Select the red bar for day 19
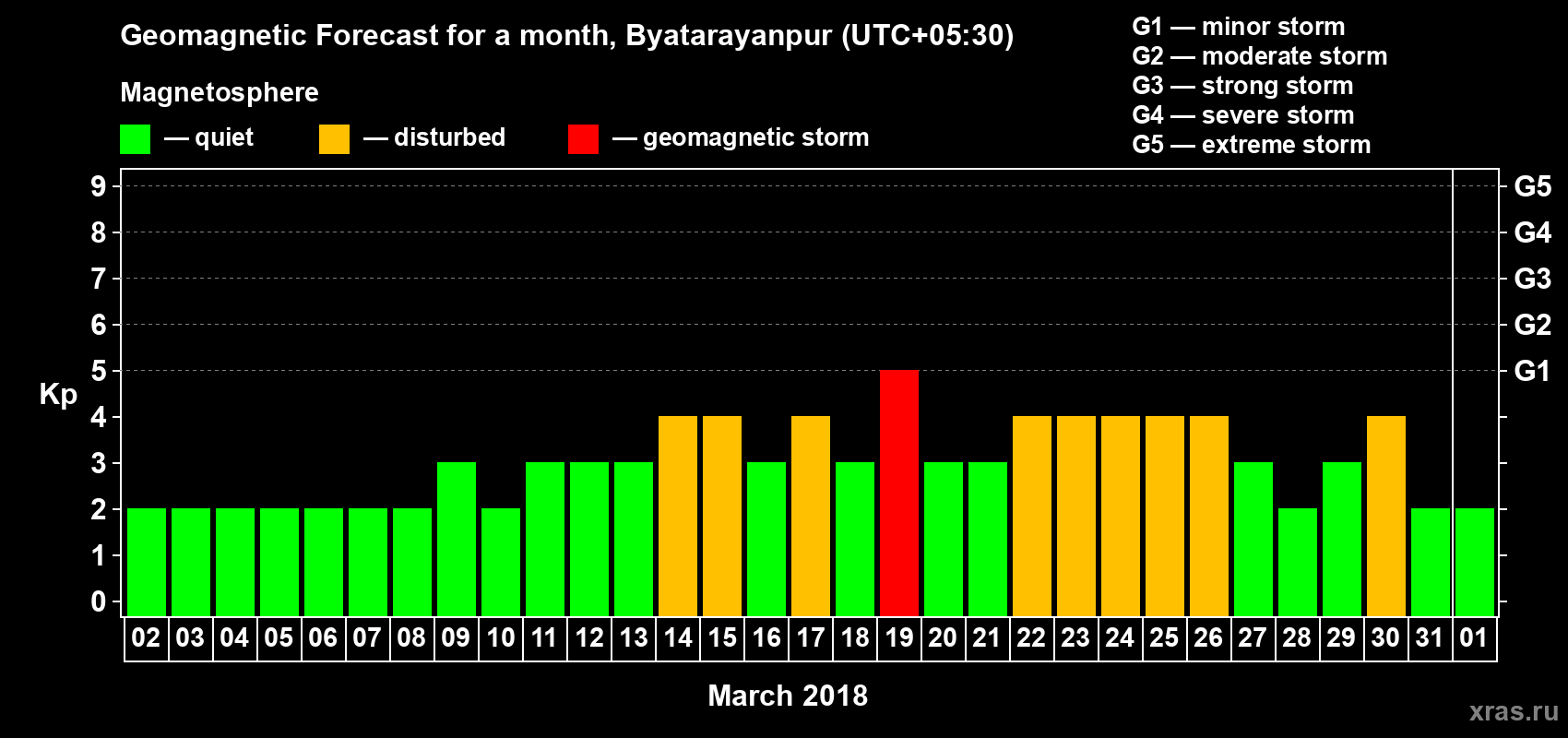The image size is (1568, 738). (x=899, y=493)
